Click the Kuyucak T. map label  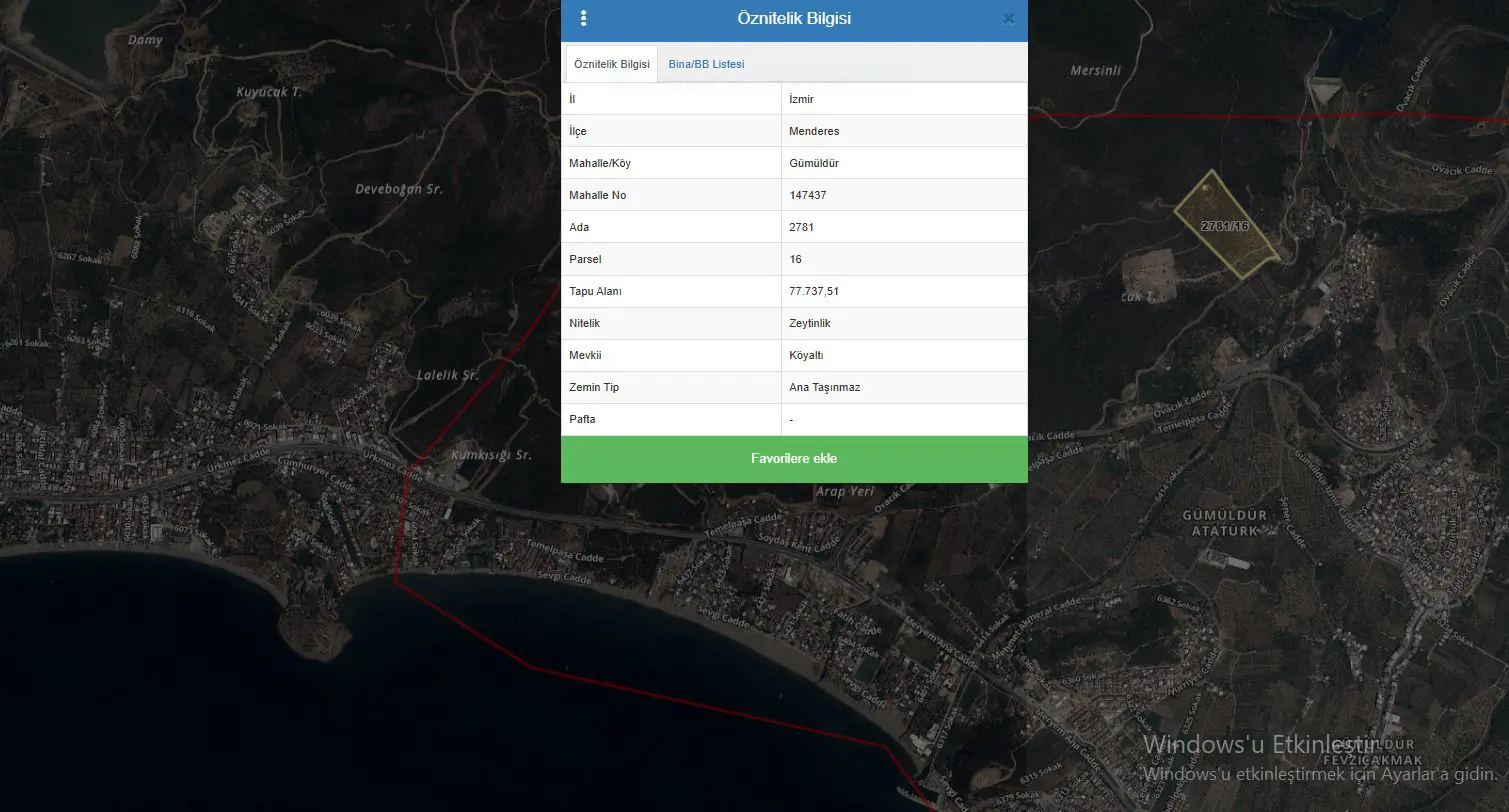pos(268,91)
